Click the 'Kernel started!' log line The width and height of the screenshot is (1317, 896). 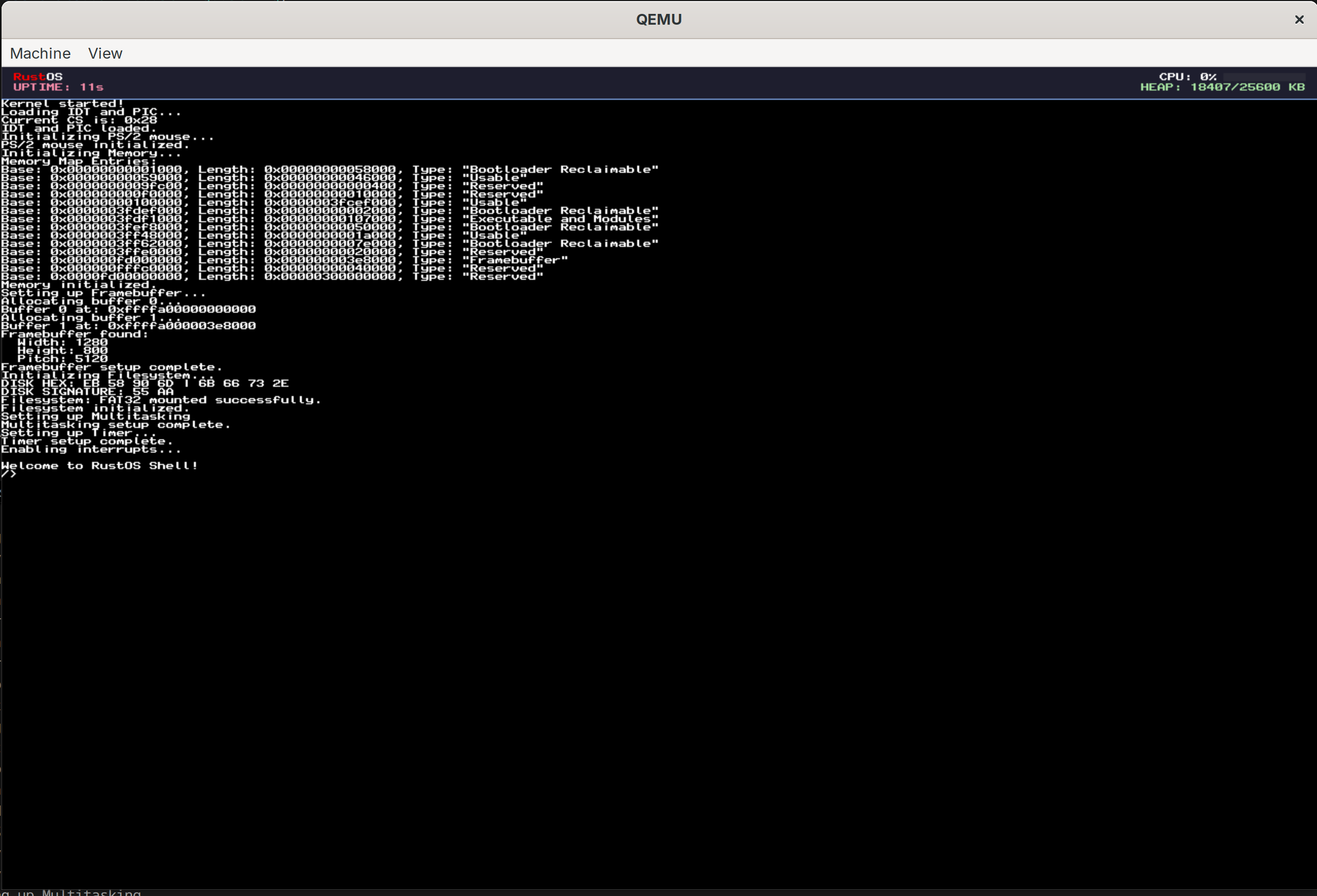(62, 103)
